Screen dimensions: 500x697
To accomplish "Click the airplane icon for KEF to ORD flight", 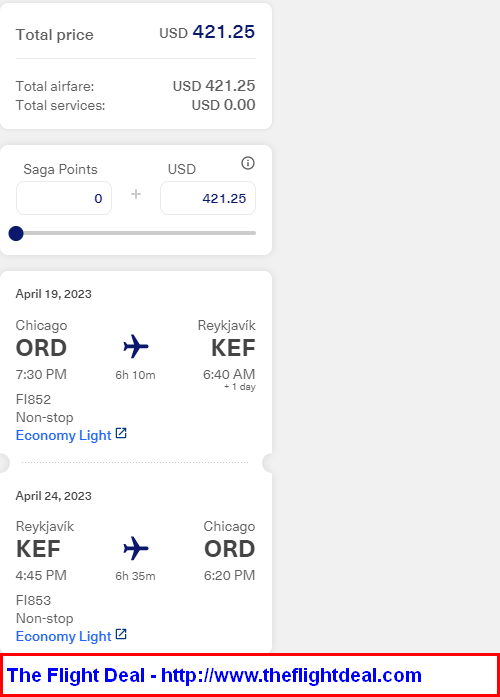I will coord(136,548).
